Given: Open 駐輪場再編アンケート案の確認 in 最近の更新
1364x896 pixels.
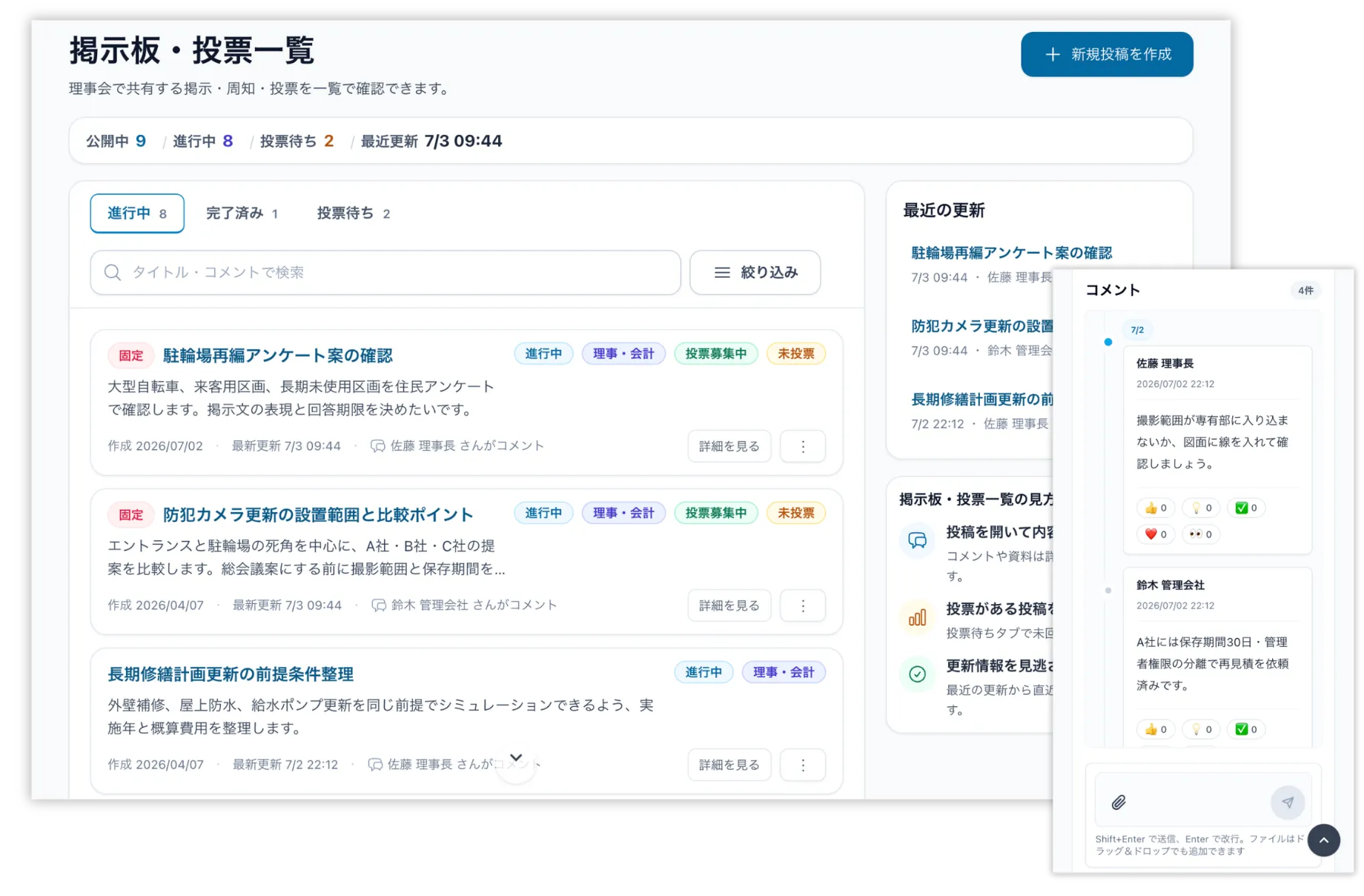Looking at the screenshot, I should pyautogui.click(x=1011, y=253).
